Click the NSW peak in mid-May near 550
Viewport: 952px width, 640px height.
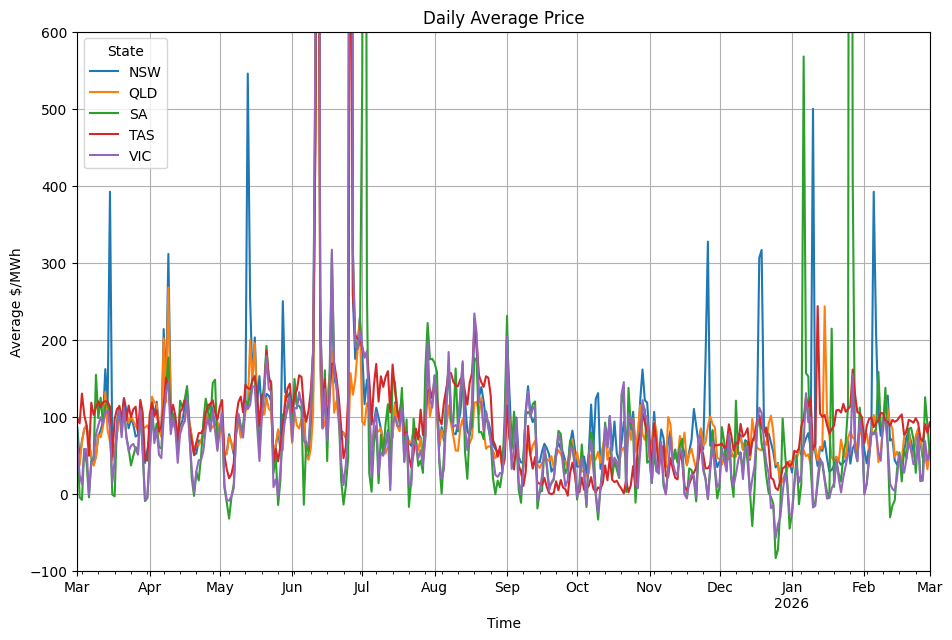[247, 74]
